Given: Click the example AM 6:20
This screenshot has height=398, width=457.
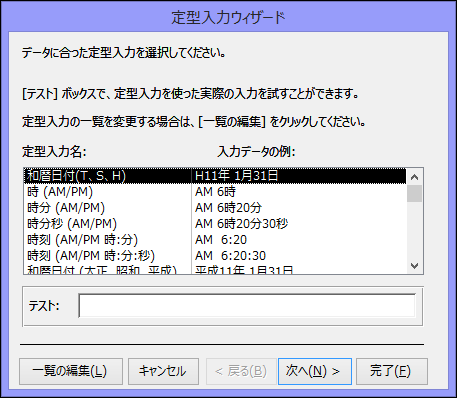Looking at the screenshot, I should click(221, 240).
